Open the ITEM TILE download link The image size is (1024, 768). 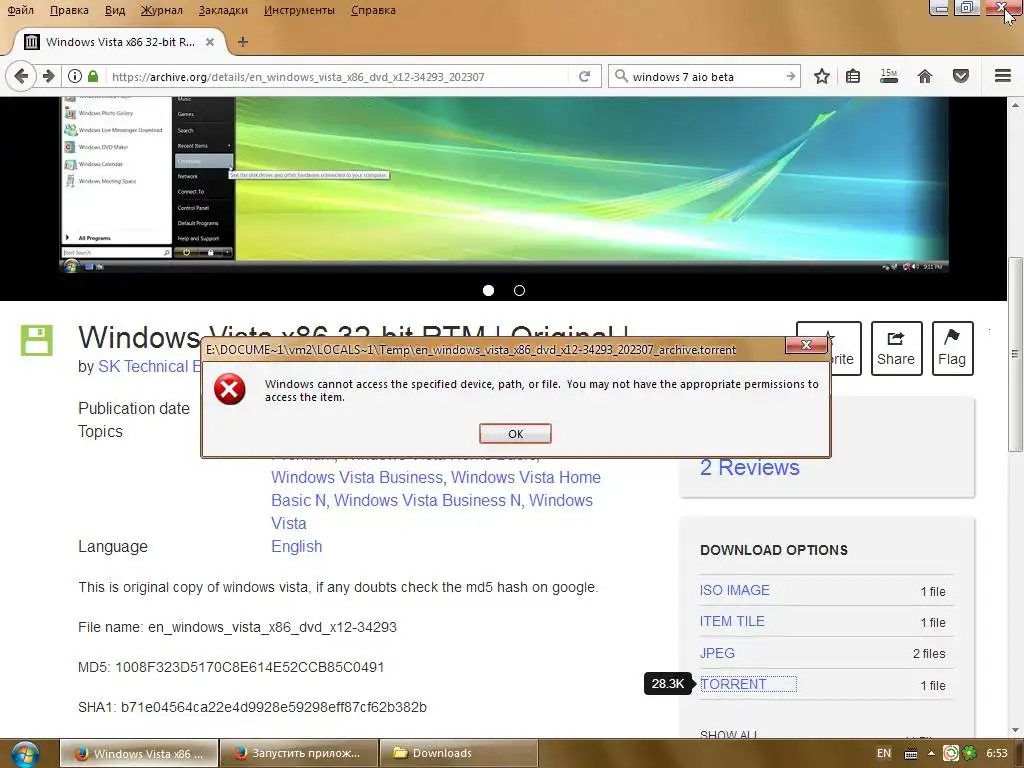(732, 622)
